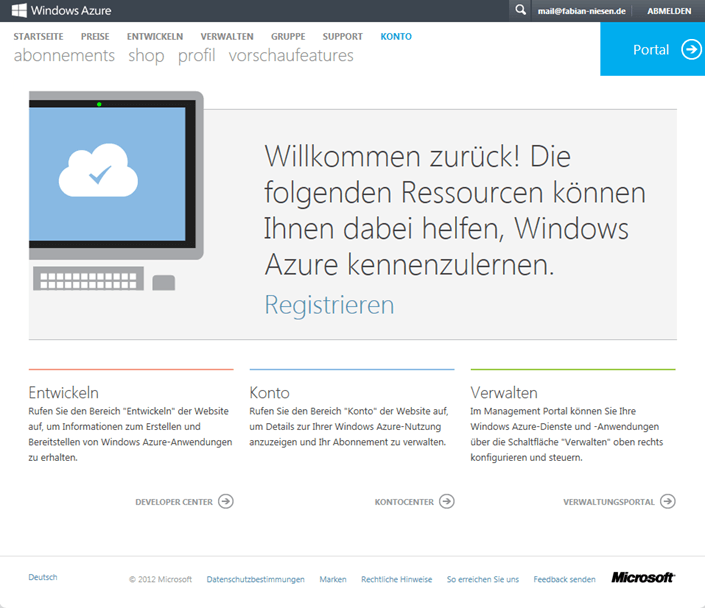705x608 pixels.
Task: Click the Portal arrow circle icon
Action: point(691,49)
